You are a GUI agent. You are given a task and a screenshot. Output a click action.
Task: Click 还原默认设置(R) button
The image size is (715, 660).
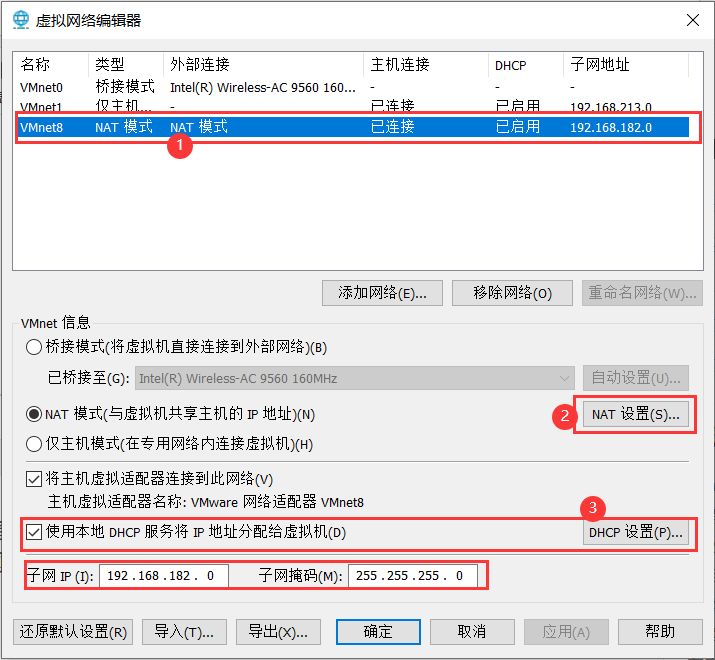click(73, 632)
